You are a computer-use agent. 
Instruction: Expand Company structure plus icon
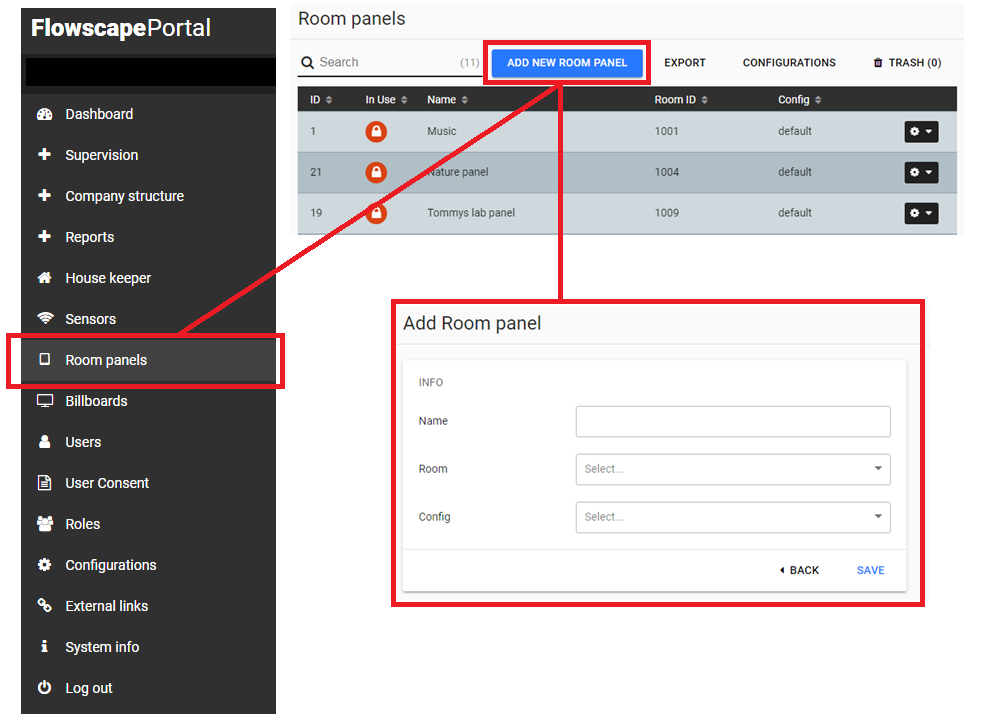(45, 195)
